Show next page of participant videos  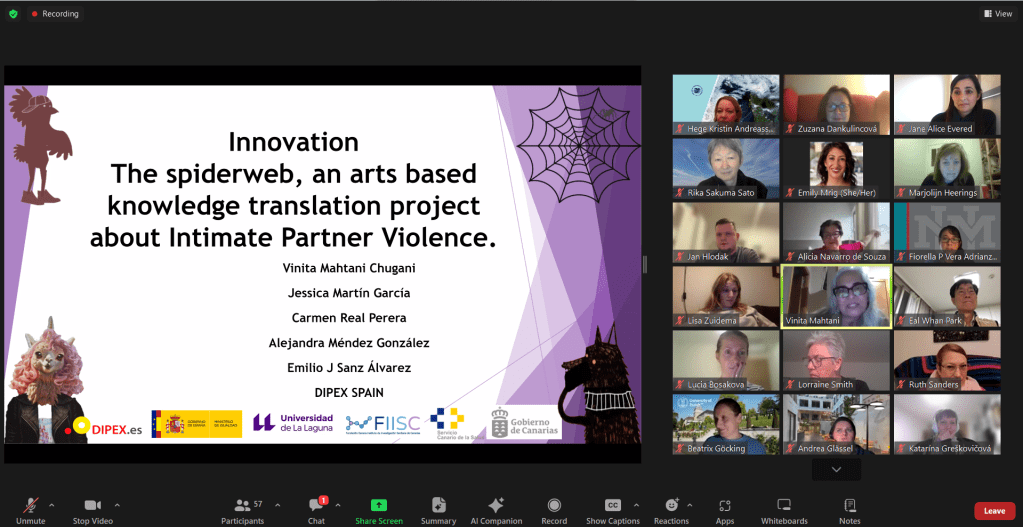pyautogui.click(x=836, y=470)
